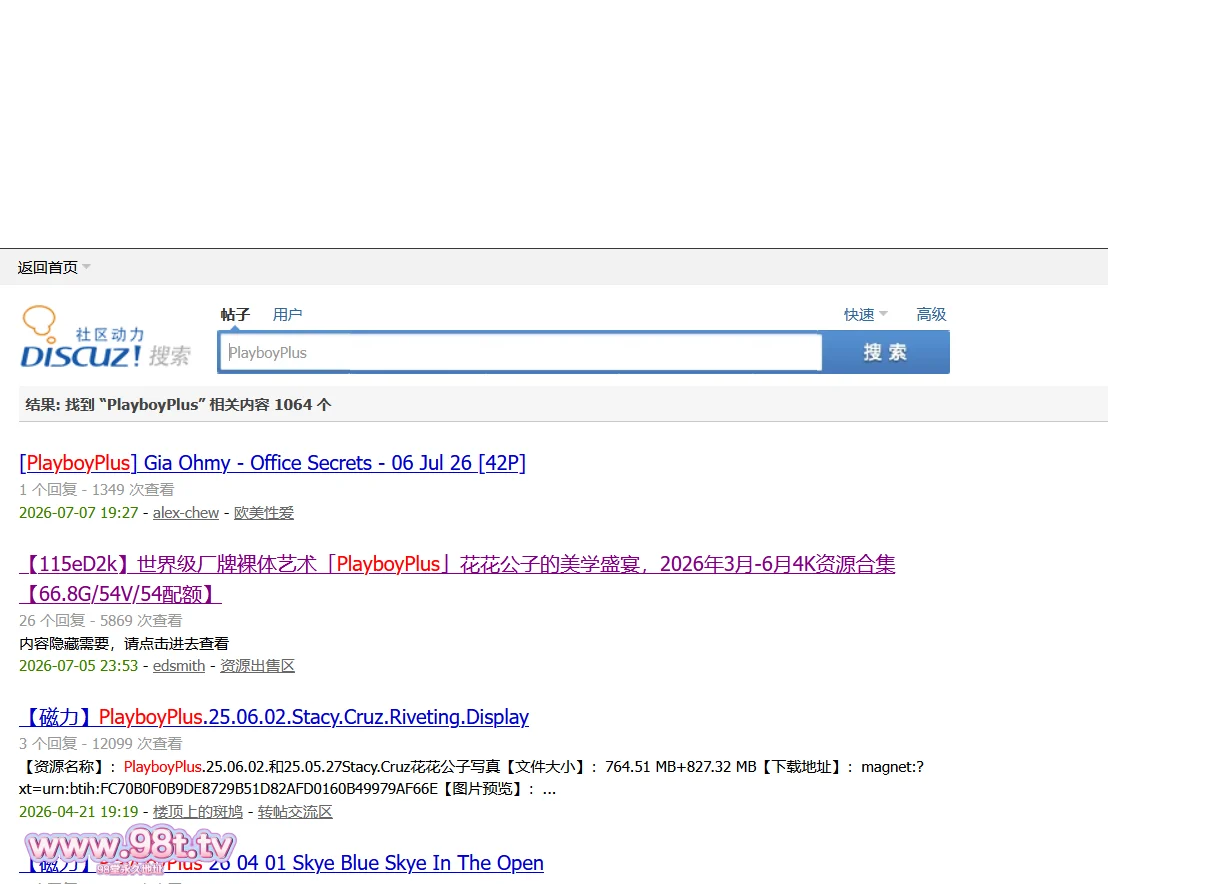Click the blue 搜索 button

point(885,352)
